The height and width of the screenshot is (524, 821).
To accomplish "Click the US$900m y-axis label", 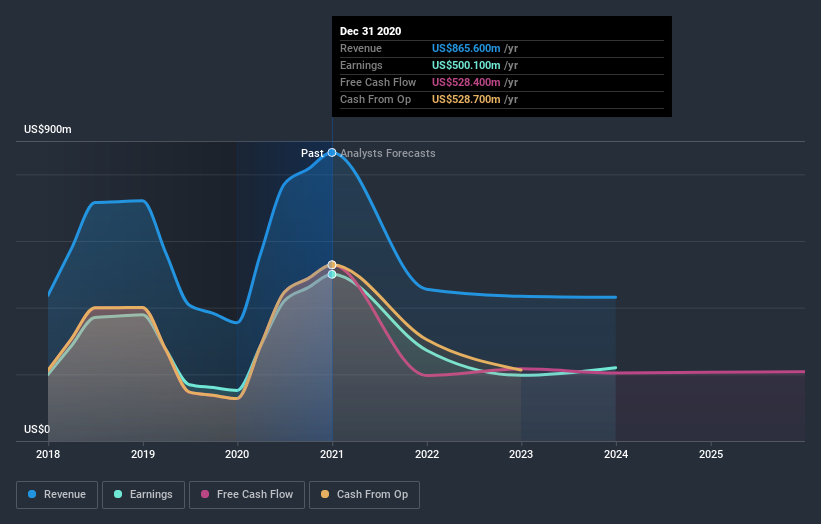I will pyautogui.click(x=48, y=129).
